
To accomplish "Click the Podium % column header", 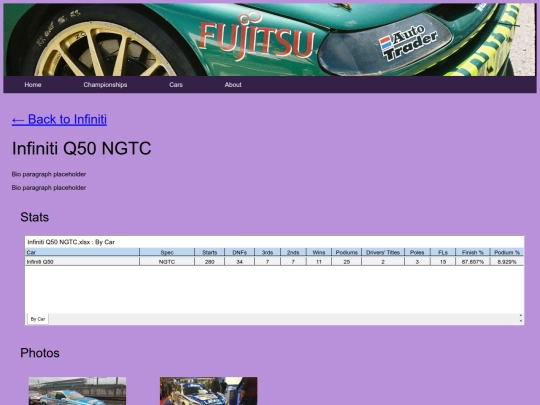I will click(x=507, y=252).
